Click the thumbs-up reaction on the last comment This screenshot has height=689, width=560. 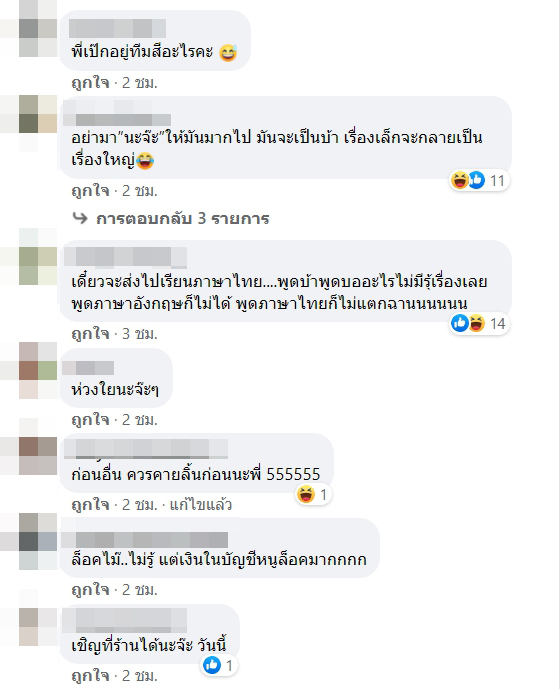pyautogui.click(x=211, y=665)
